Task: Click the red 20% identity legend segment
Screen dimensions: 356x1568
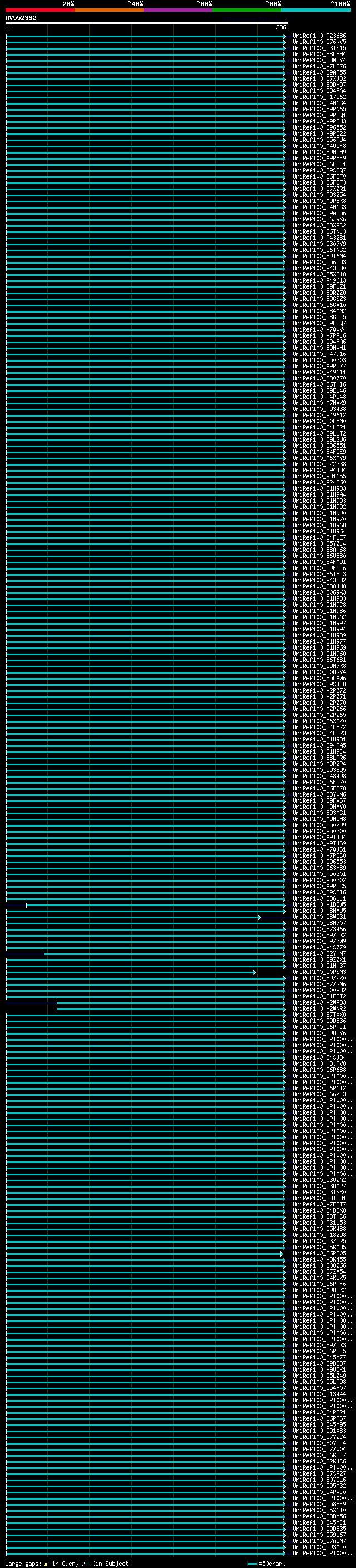Action: click(39, 10)
